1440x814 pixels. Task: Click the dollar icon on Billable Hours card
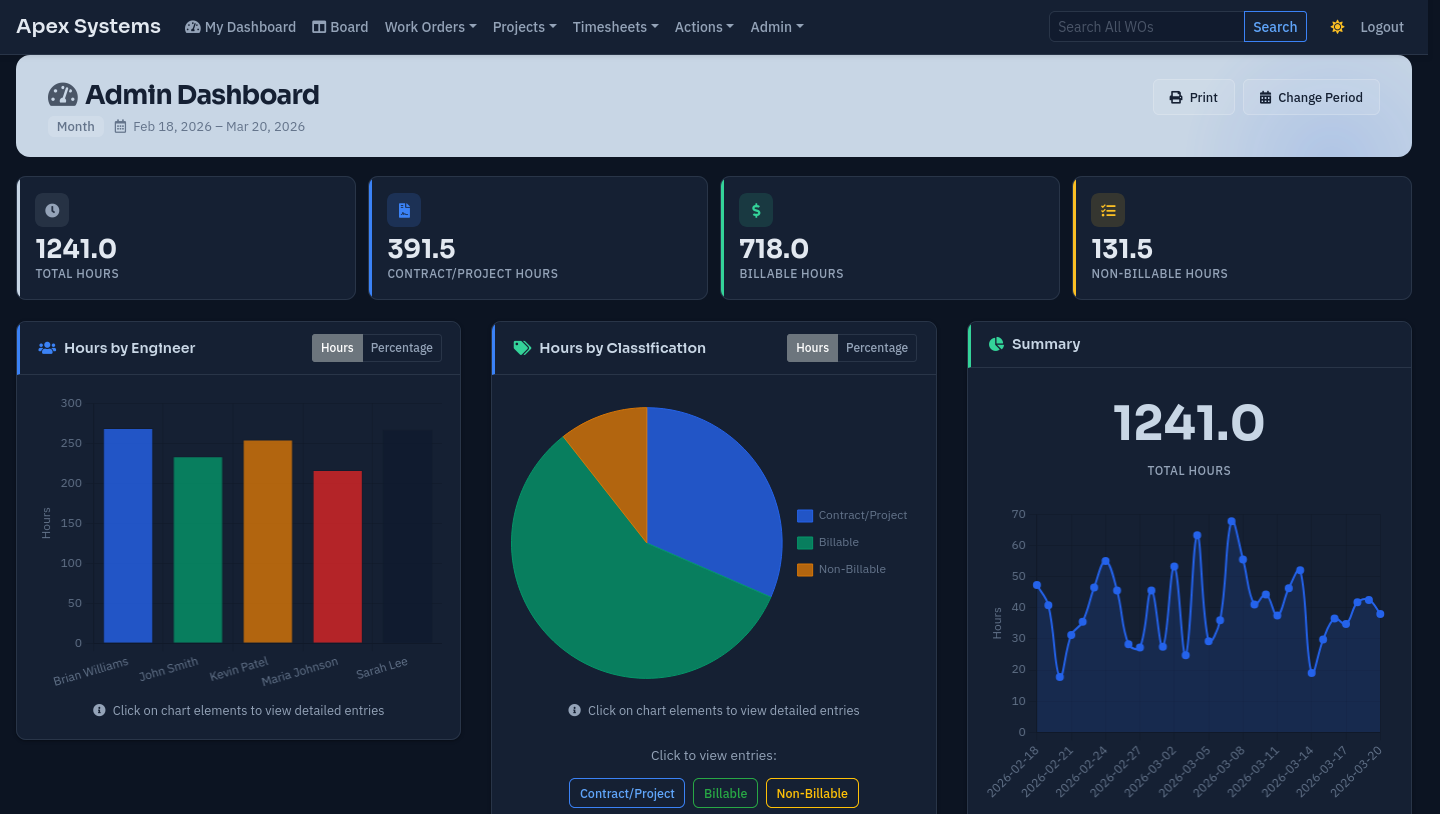pyautogui.click(x=756, y=210)
